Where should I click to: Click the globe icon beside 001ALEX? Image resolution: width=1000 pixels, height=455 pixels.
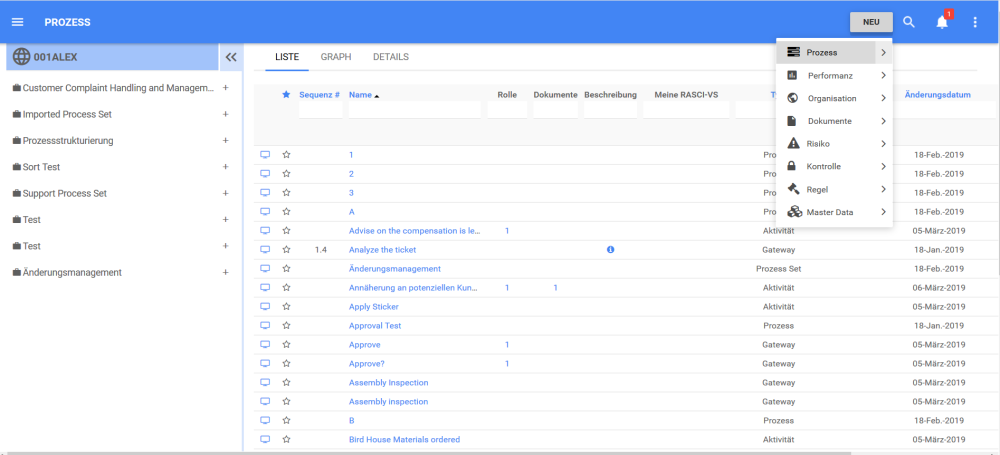point(22,57)
